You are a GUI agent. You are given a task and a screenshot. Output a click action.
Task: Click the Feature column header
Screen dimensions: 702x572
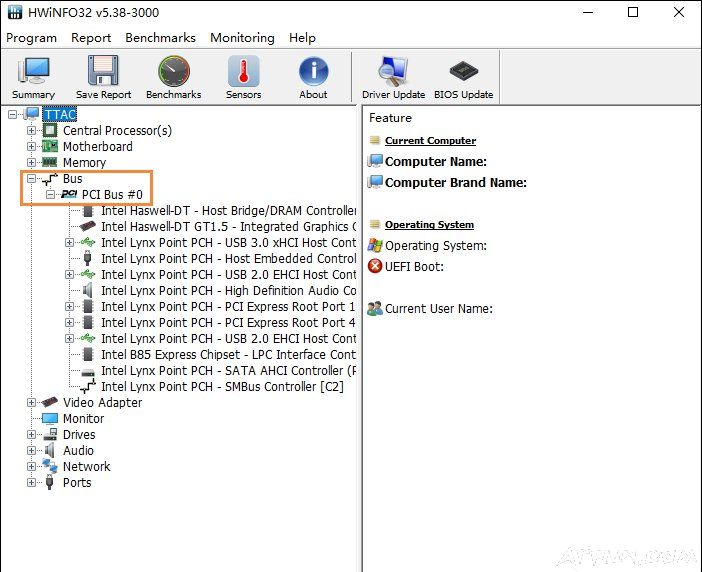390,118
